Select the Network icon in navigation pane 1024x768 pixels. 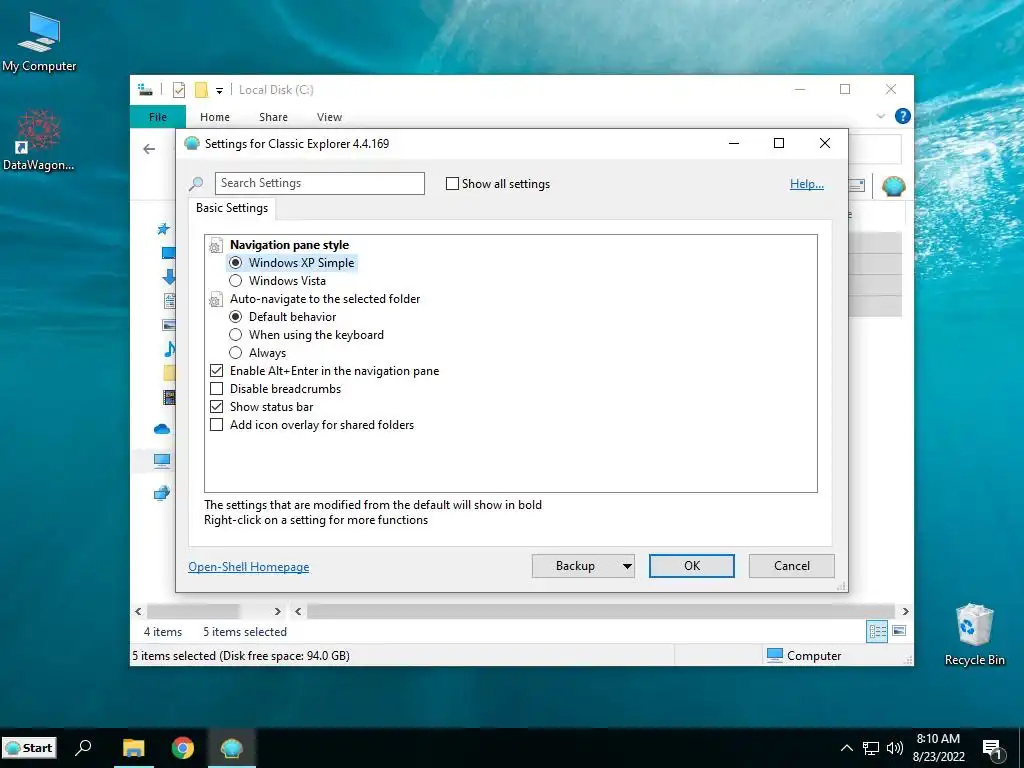click(162, 493)
